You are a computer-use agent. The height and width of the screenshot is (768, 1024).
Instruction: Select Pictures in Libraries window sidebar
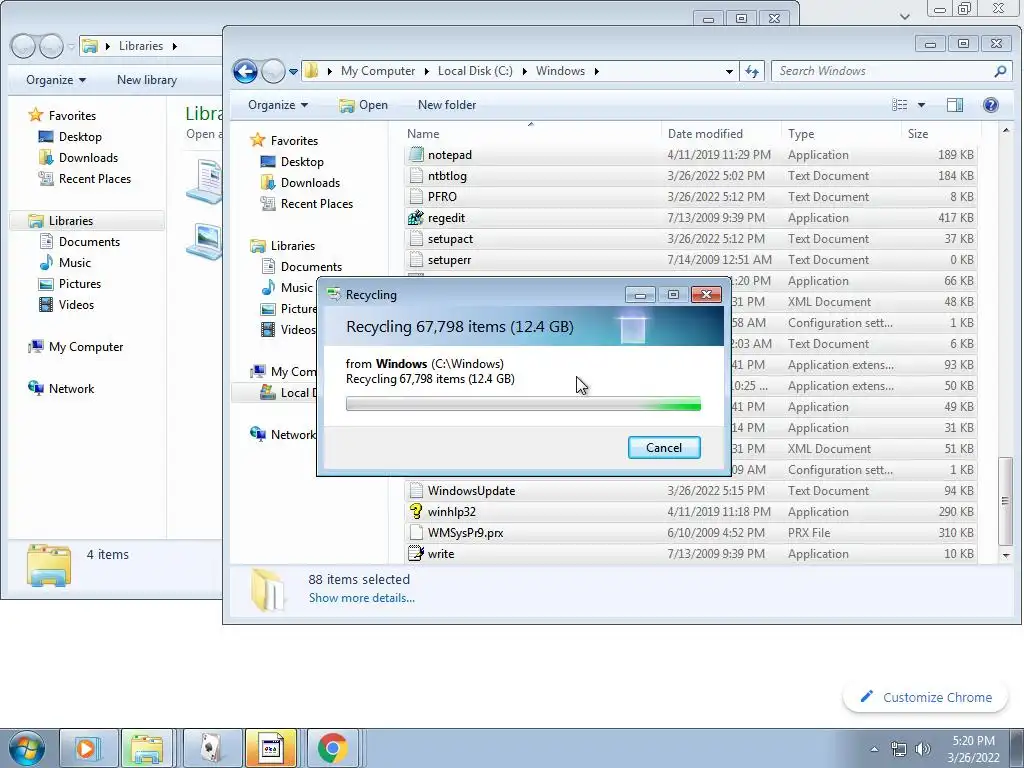(80, 283)
